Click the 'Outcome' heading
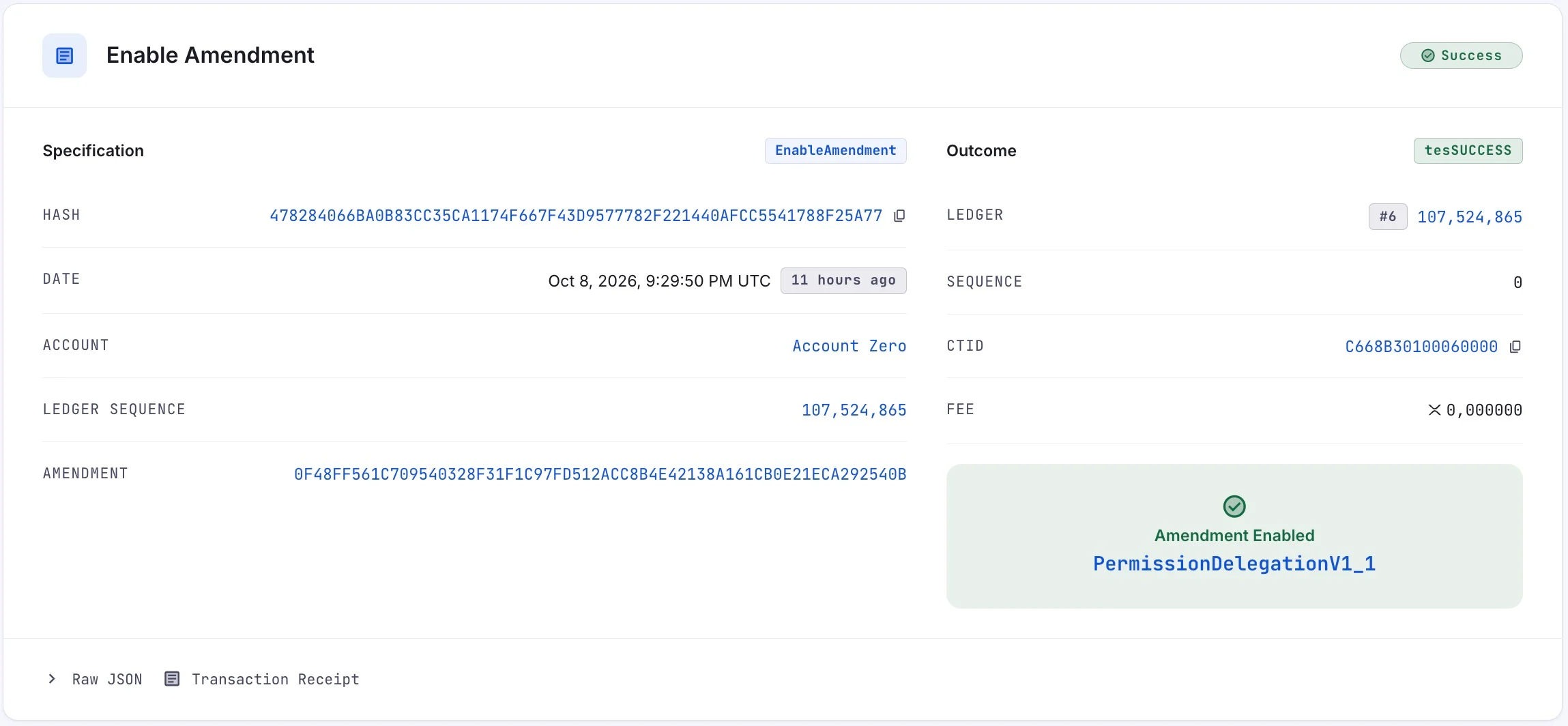Viewport: 1568px width, 726px height. [981, 151]
